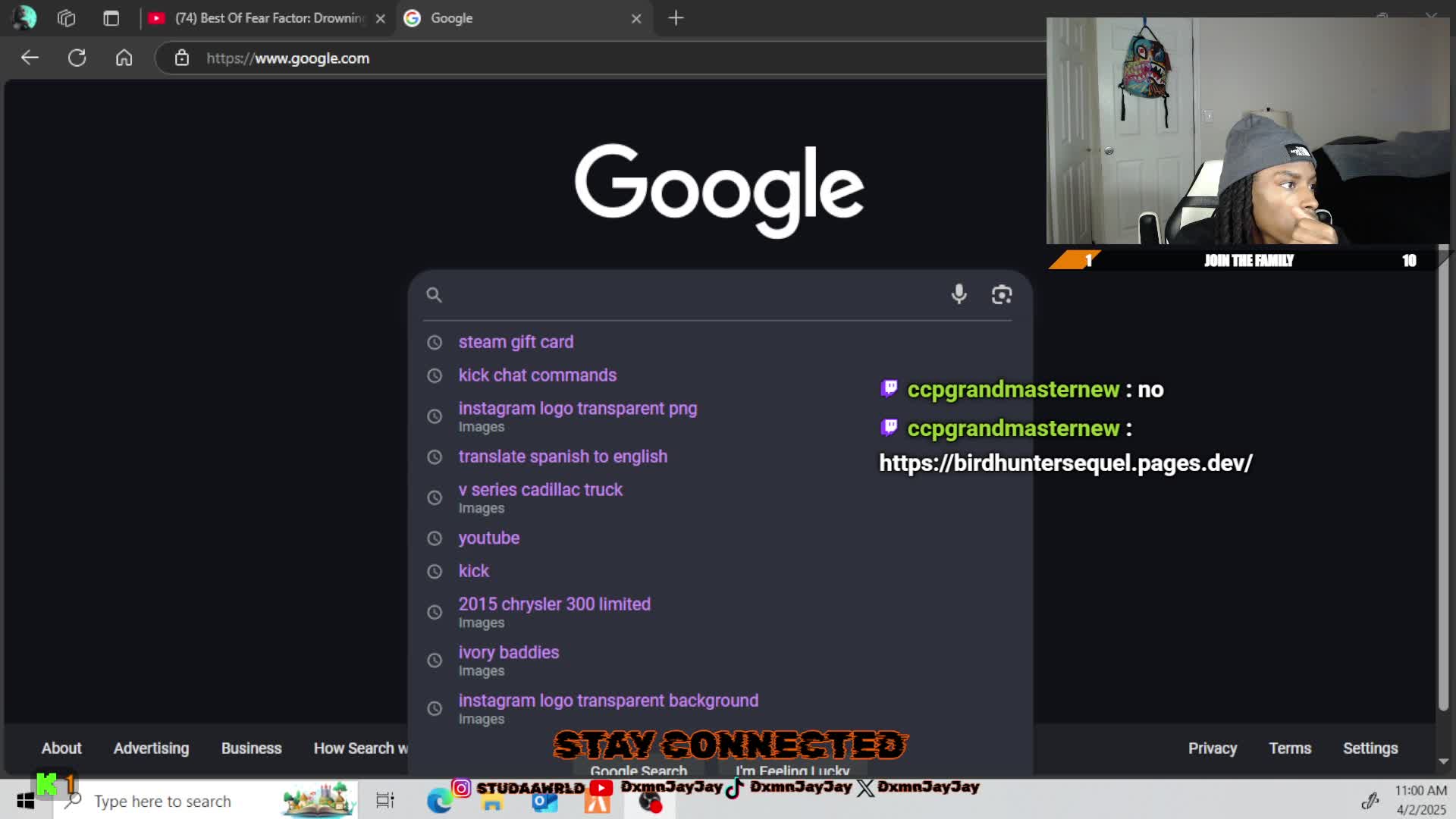Open the Advertising footer link
Viewport: 1456px width, 819px height.
tap(151, 748)
